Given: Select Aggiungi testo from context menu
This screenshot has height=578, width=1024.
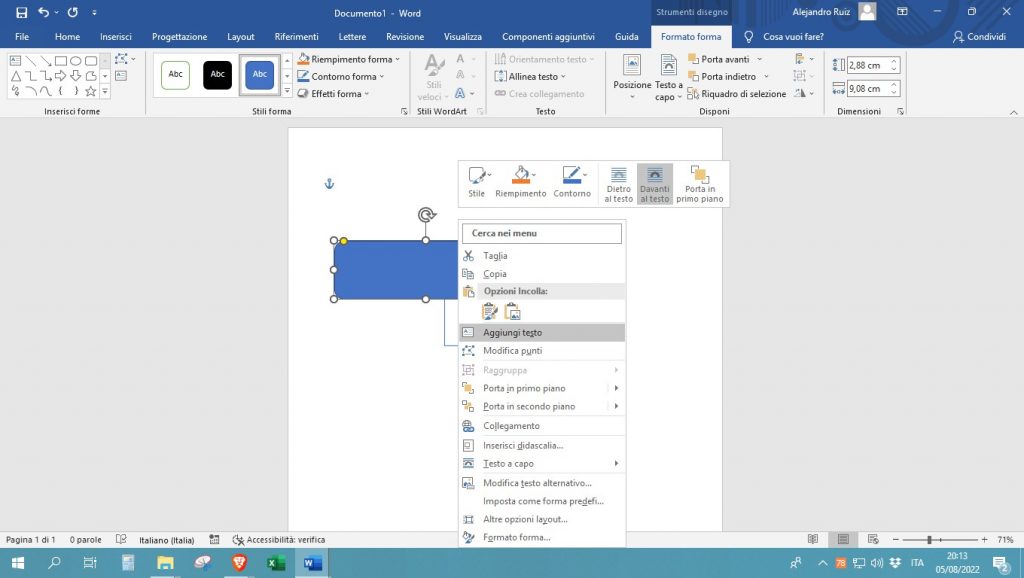Looking at the screenshot, I should 512,332.
